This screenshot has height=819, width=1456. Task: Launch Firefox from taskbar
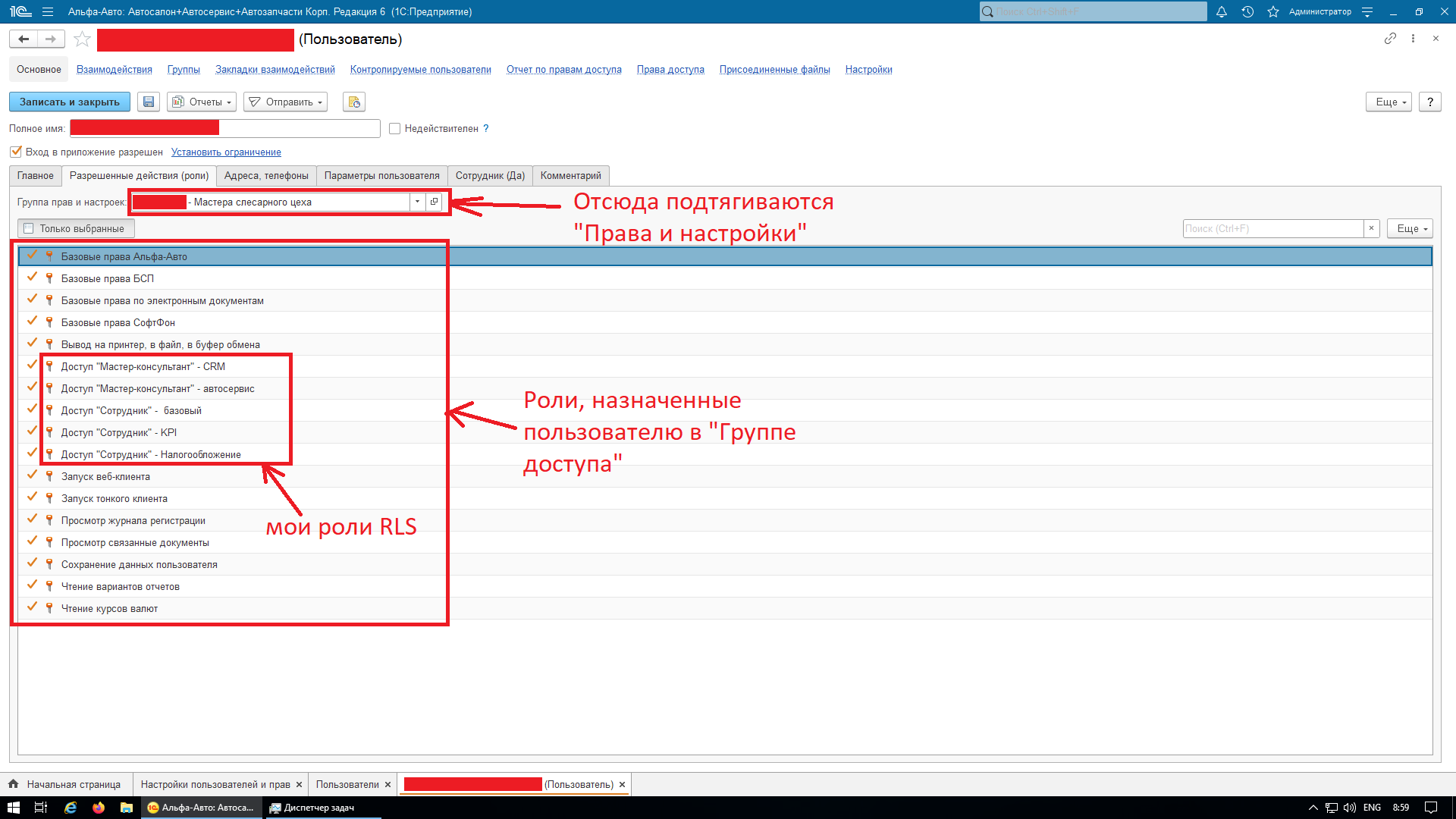(99, 808)
